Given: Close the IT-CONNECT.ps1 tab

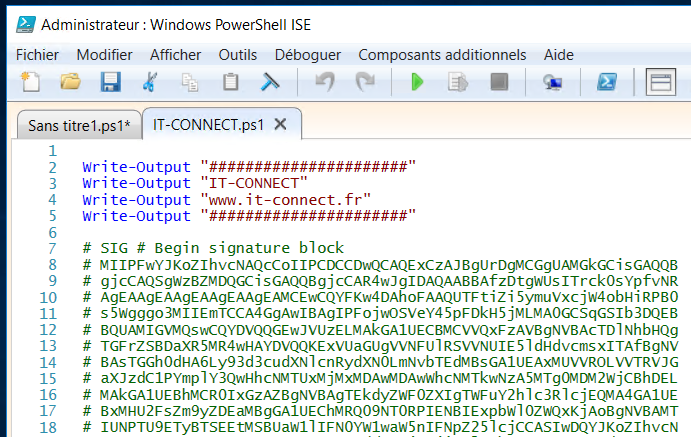Looking at the screenshot, I should tap(280, 124).
